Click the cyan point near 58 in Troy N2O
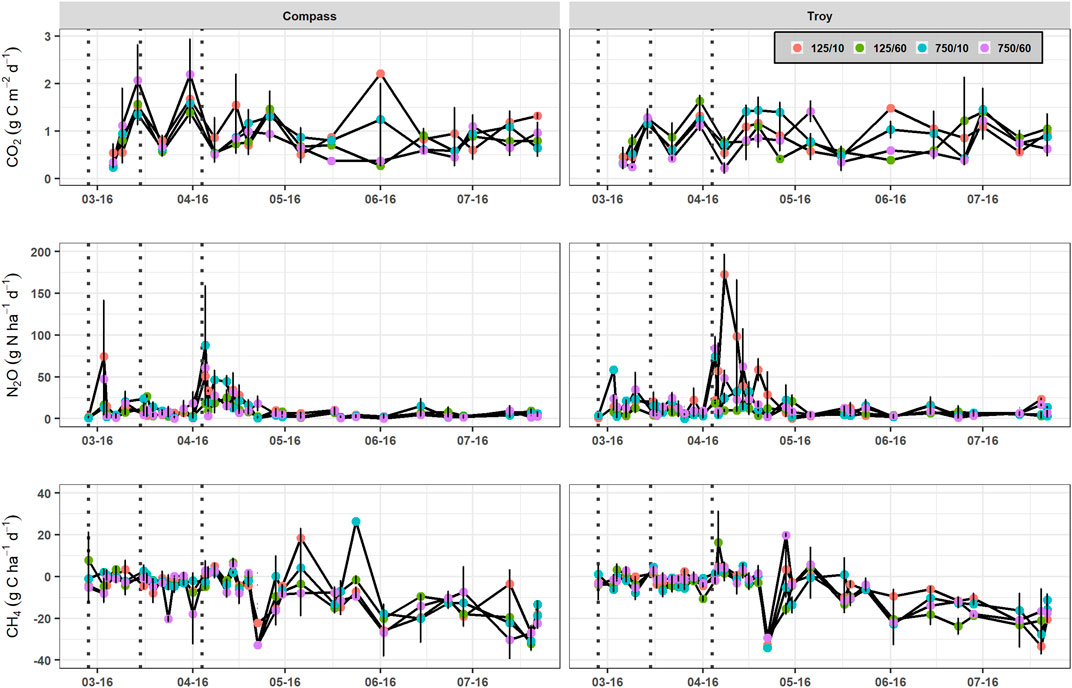The width and height of the screenshot is (1072, 688). click(x=613, y=370)
